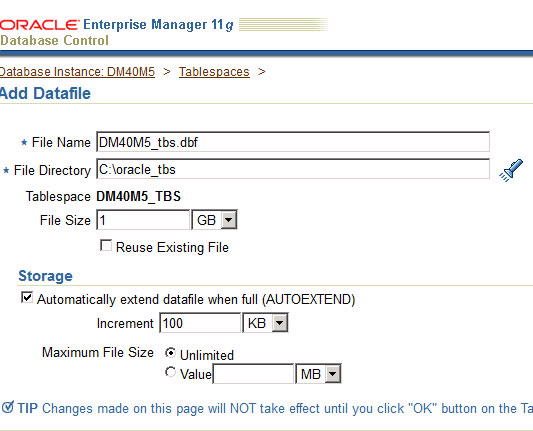
Task: Click the TIP checkmark icon
Action: 7,408
